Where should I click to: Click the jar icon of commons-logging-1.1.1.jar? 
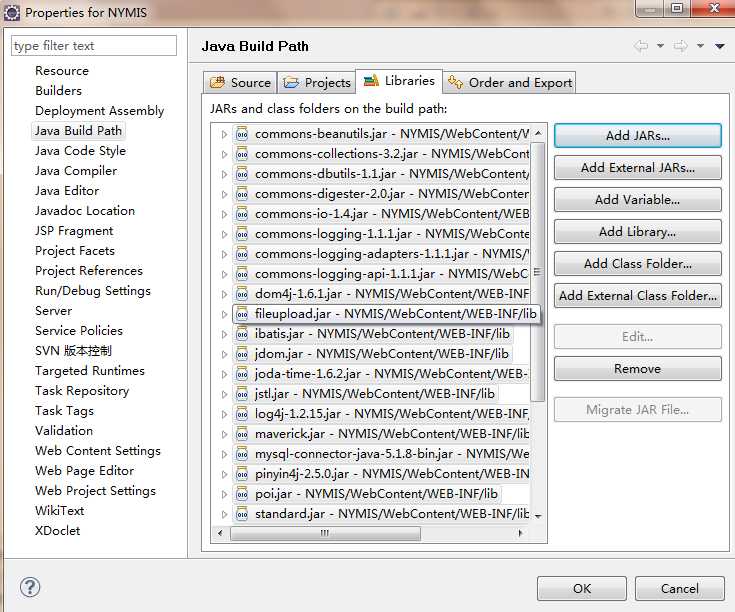point(242,234)
